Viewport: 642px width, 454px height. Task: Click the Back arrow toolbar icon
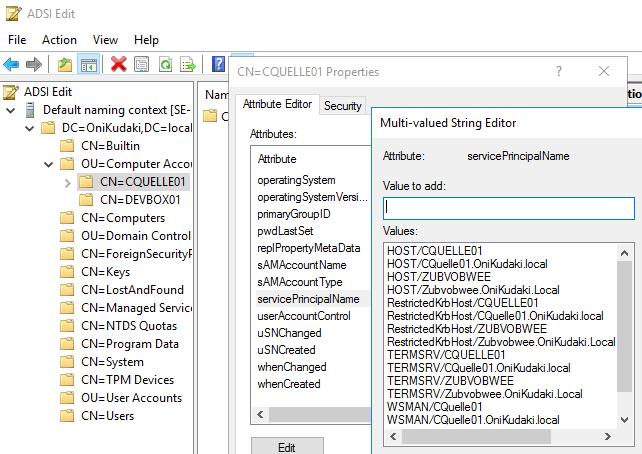(12, 64)
